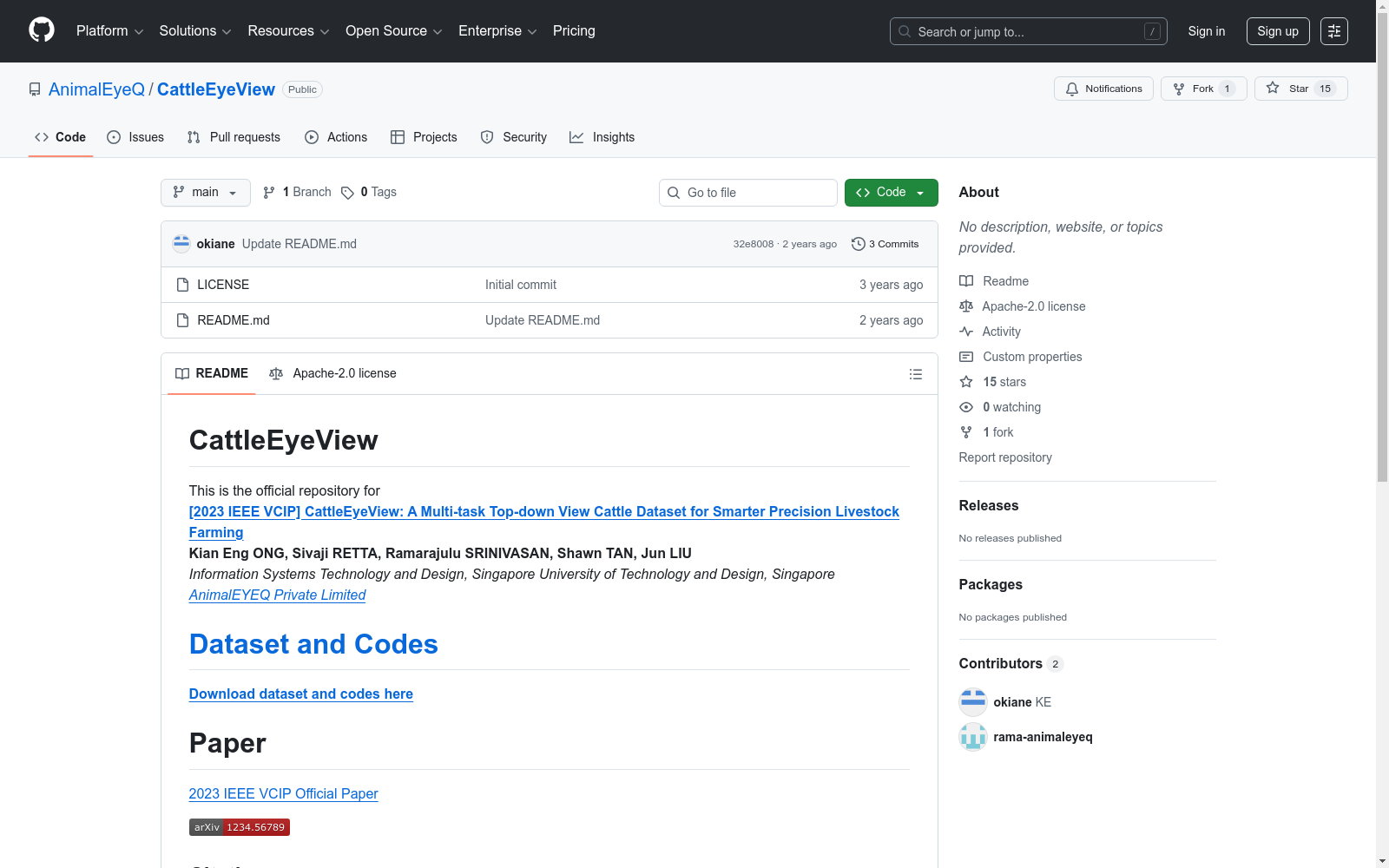
Task: View the Insights tab
Action: point(602,137)
